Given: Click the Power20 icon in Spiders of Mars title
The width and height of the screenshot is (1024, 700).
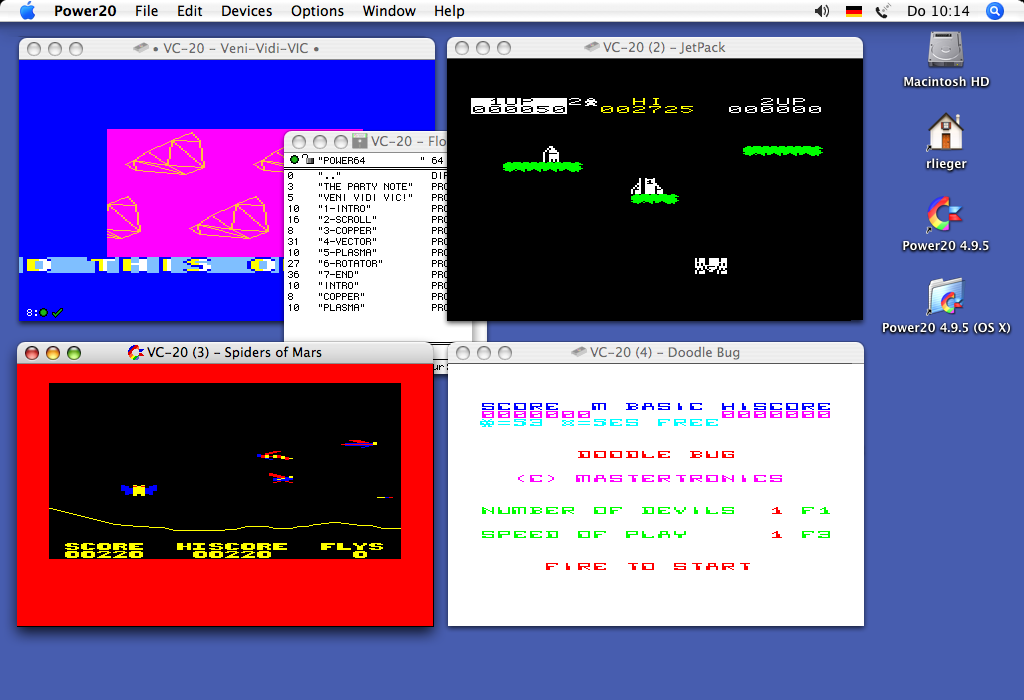Looking at the screenshot, I should point(135,353).
